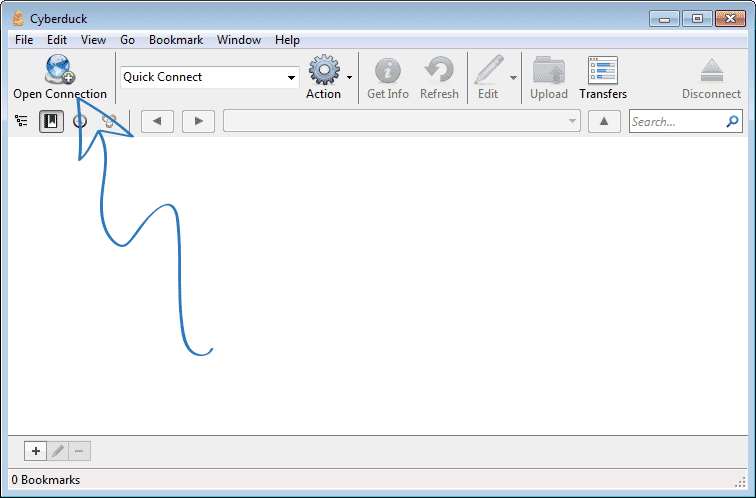Open the Window menu
756x498 pixels.
[239, 40]
